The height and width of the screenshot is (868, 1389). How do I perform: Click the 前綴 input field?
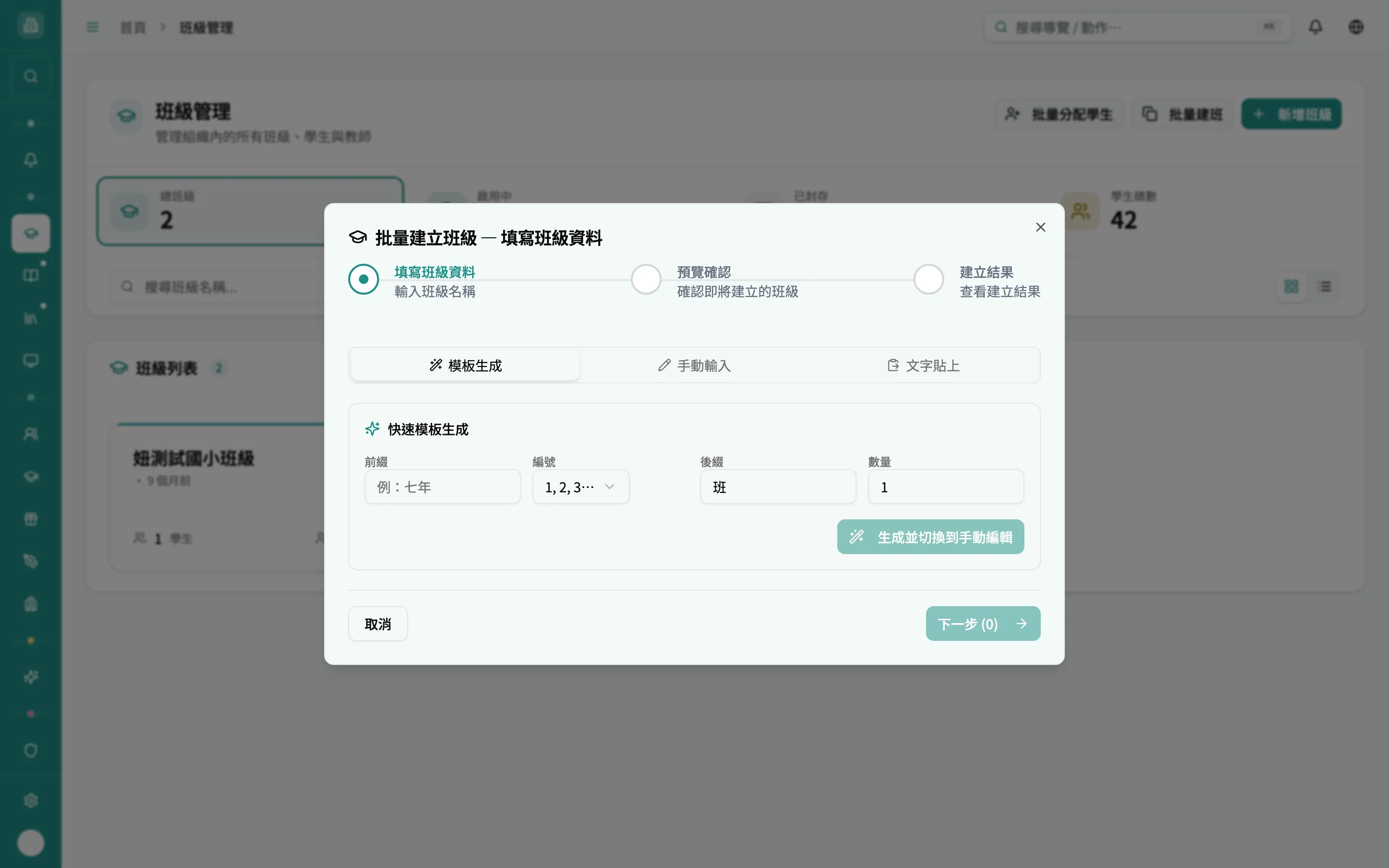tap(442, 487)
